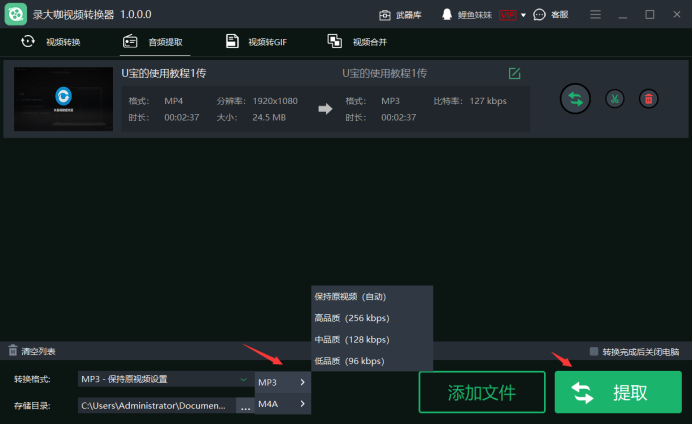Click the source file title U宝的使用教程1传
The height and width of the screenshot is (424, 693).
coord(164,73)
